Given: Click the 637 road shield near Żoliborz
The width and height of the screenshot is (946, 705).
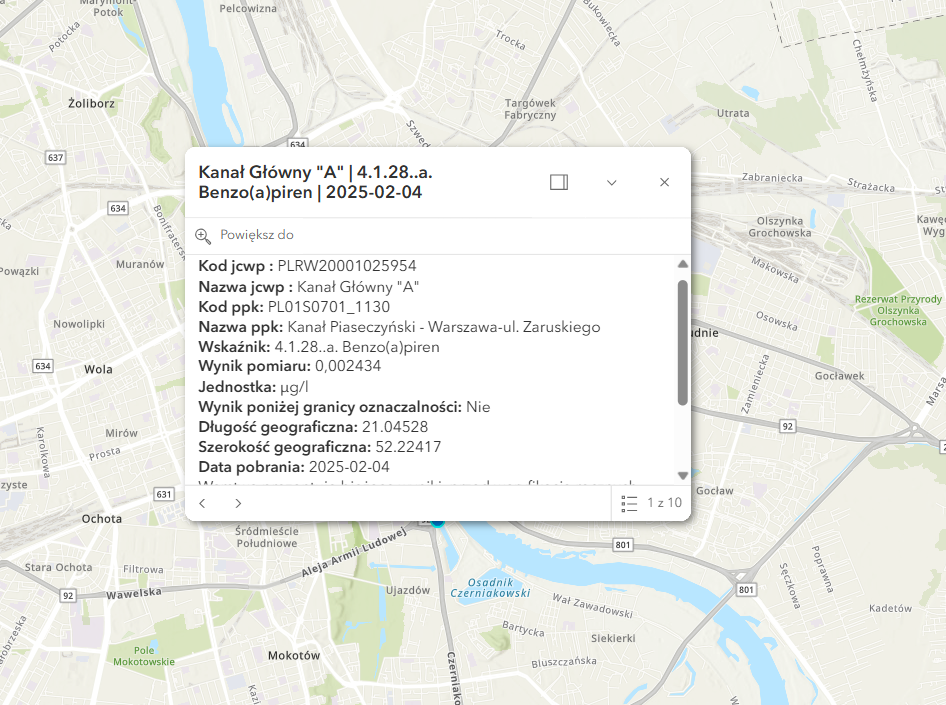Looking at the screenshot, I should tap(55, 158).
